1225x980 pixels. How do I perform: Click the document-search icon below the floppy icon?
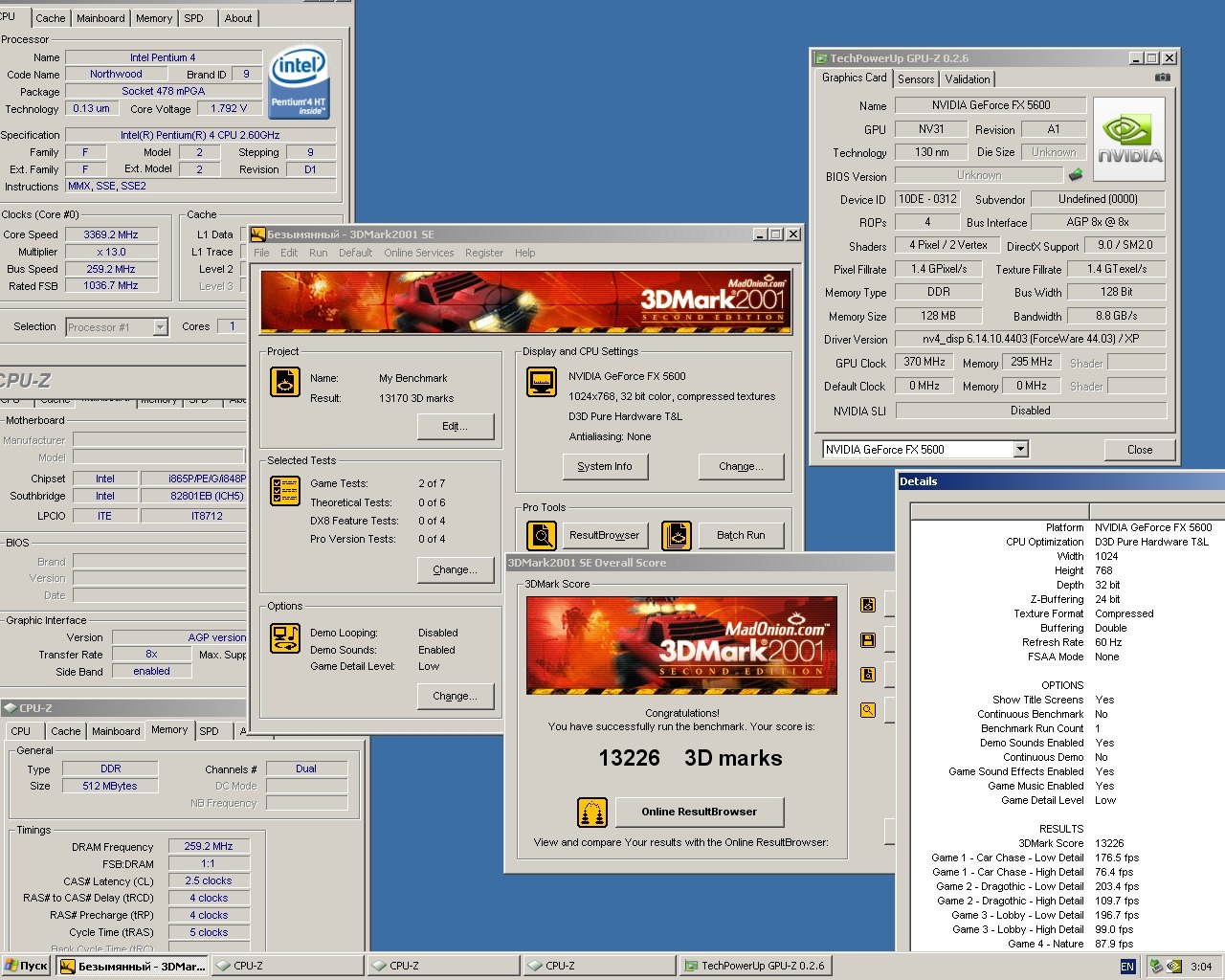click(868, 674)
